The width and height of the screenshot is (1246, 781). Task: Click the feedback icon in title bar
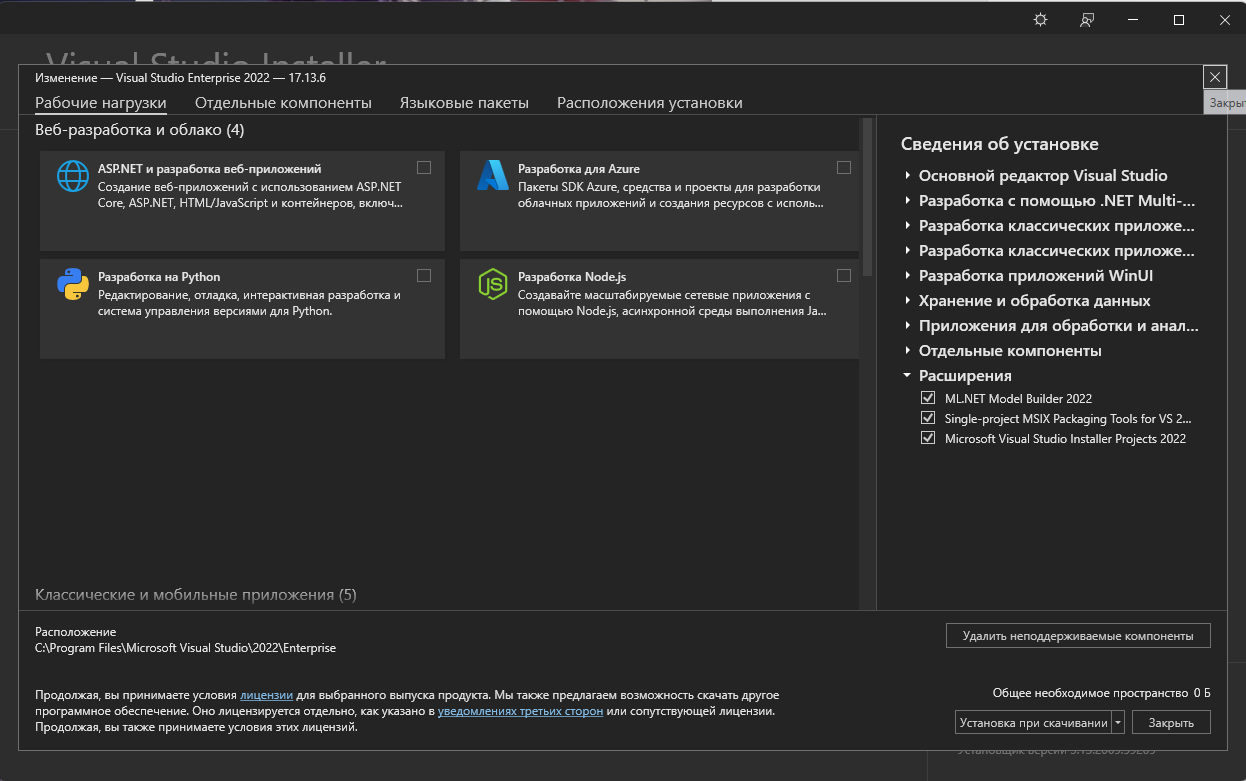tap(1087, 20)
